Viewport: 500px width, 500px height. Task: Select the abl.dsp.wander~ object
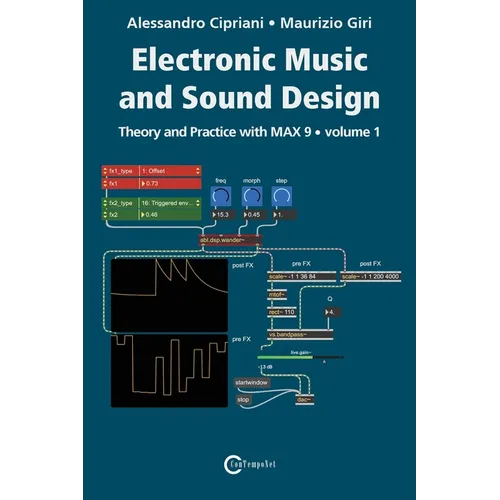coord(230,240)
